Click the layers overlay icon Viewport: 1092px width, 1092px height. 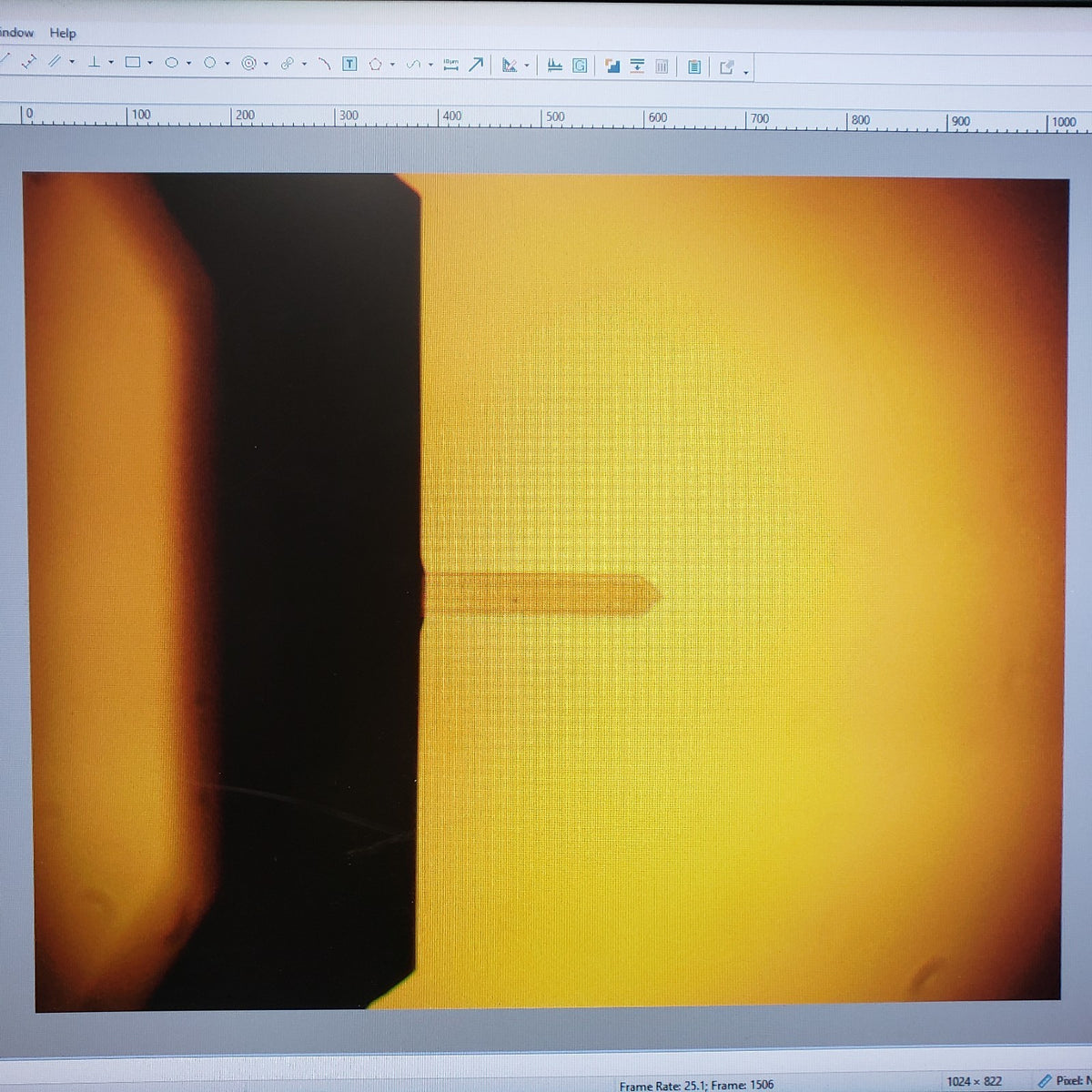coord(612,66)
